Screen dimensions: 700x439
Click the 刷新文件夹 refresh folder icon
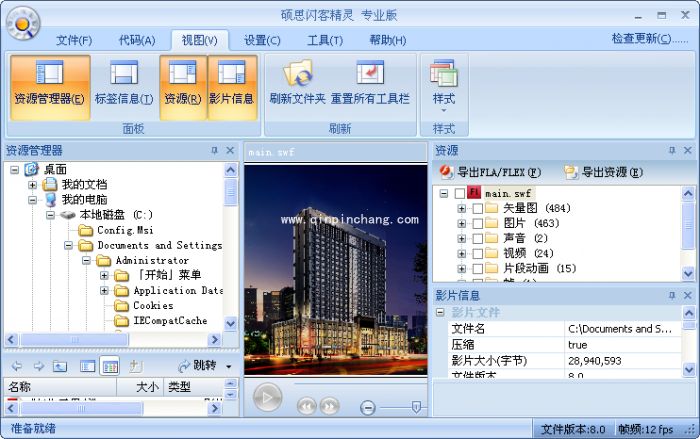pyautogui.click(x=298, y=73)
